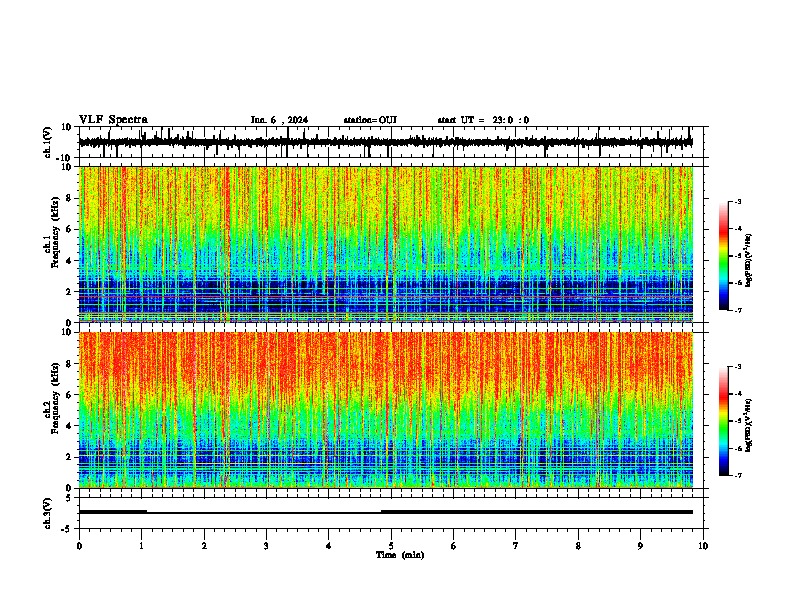Click the ch.1 spectrogram color scale bar
The width and height of the screenshot is (792, 612).
724,256
